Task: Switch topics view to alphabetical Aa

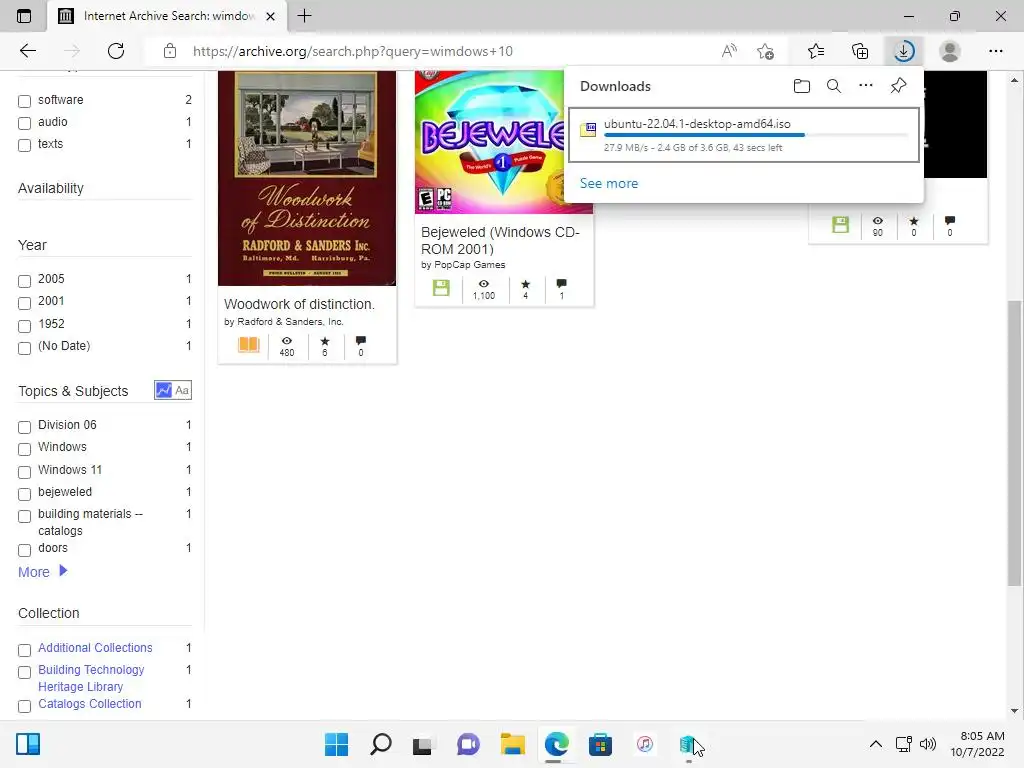Action: pos(182,391)
